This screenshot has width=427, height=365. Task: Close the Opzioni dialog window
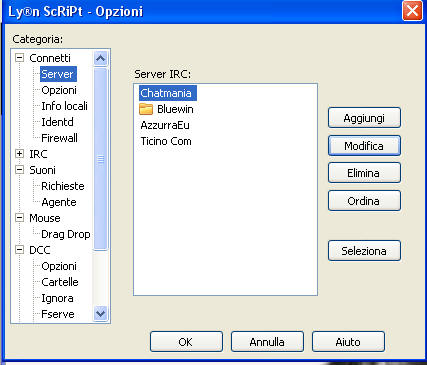click(x=412, y=11)
